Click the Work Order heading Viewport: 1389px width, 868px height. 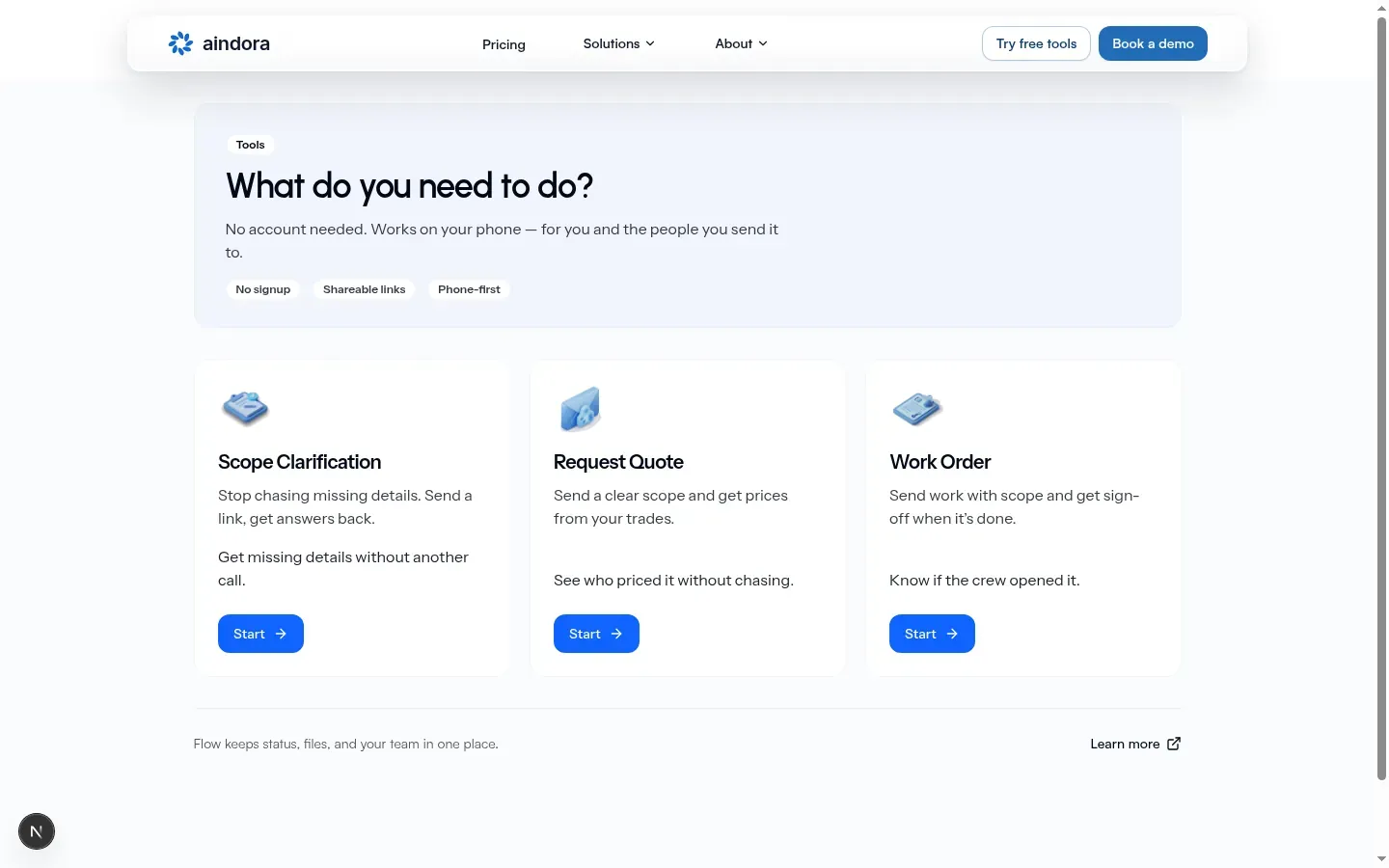pos(940,462)
